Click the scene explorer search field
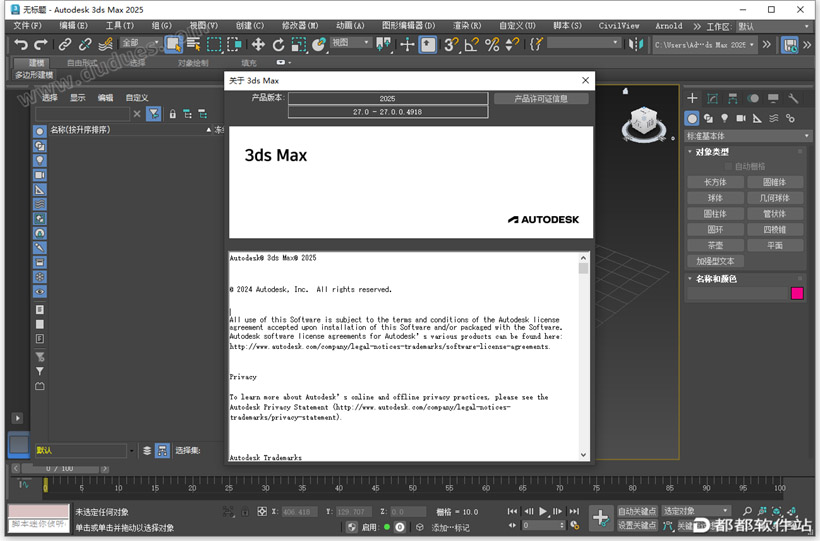The image size is (820, 541). 82,114
